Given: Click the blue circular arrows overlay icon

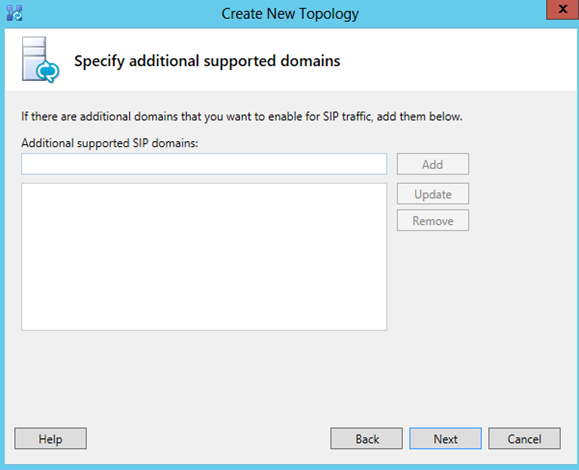Looking at the screenshot, I should 48,72.
